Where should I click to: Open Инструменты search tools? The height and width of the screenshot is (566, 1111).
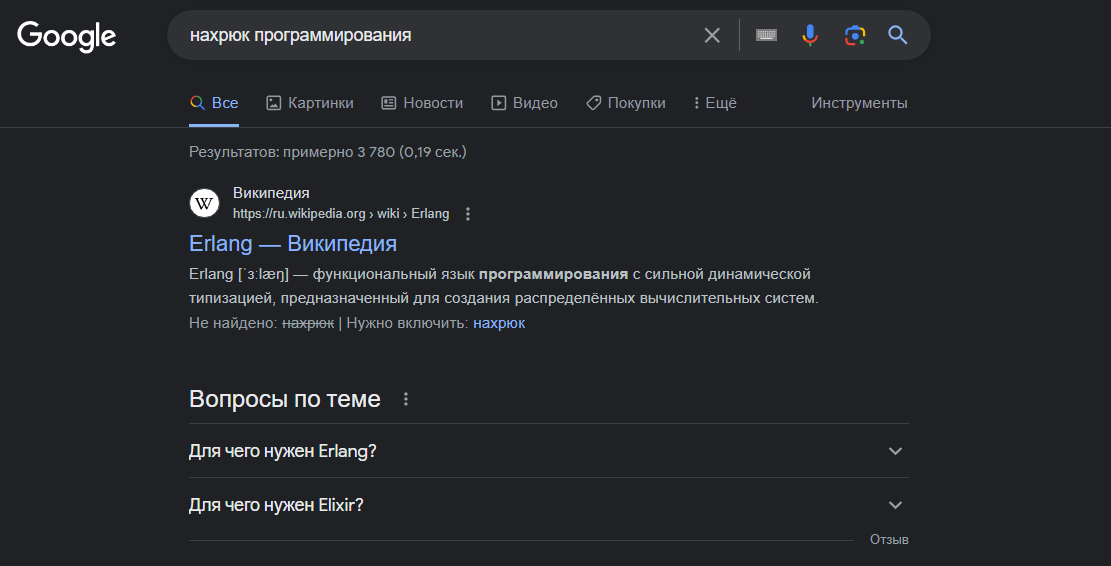(859, 103)
